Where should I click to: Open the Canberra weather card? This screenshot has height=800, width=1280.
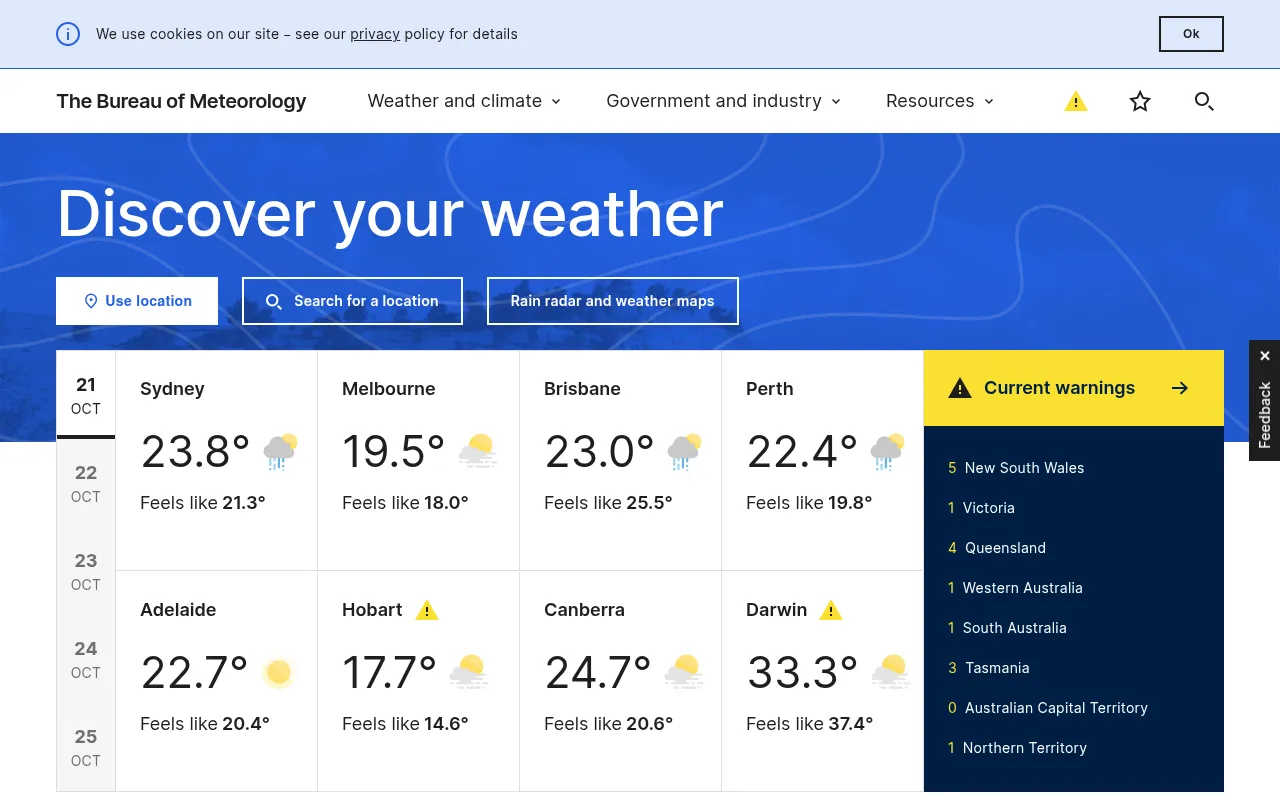621,681
